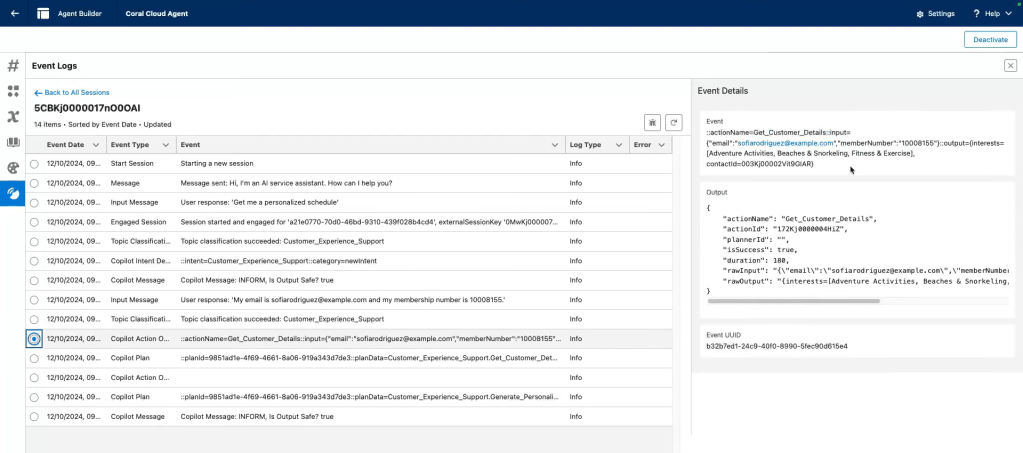Open the Actions shapes sidebar icon
Image resolution: width=1023 pixels, height=453 pixels.
(13, 91)
